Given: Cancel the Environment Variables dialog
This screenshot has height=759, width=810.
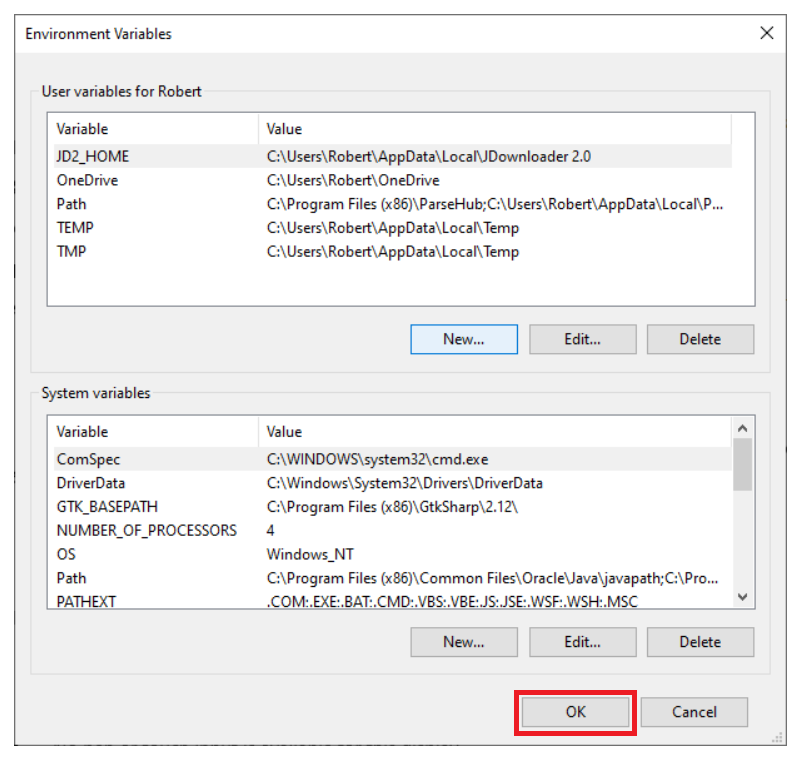Looking at the screenshot, I should point(694,712).
